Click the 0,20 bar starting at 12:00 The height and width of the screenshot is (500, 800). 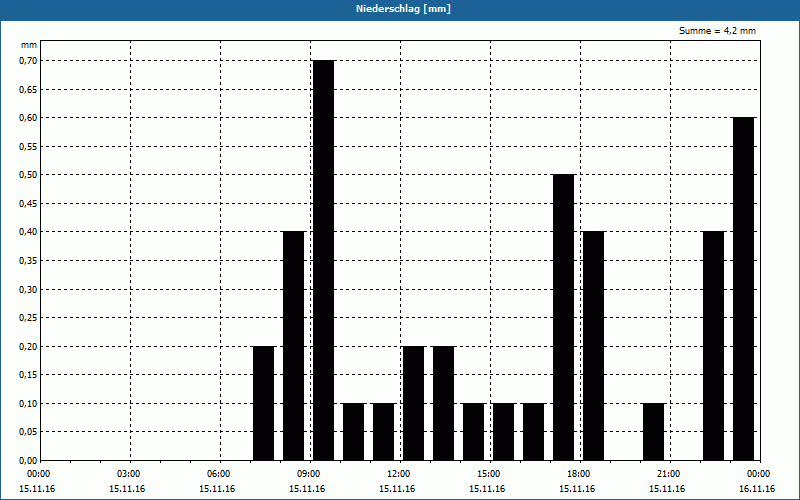tap(413, 403)
